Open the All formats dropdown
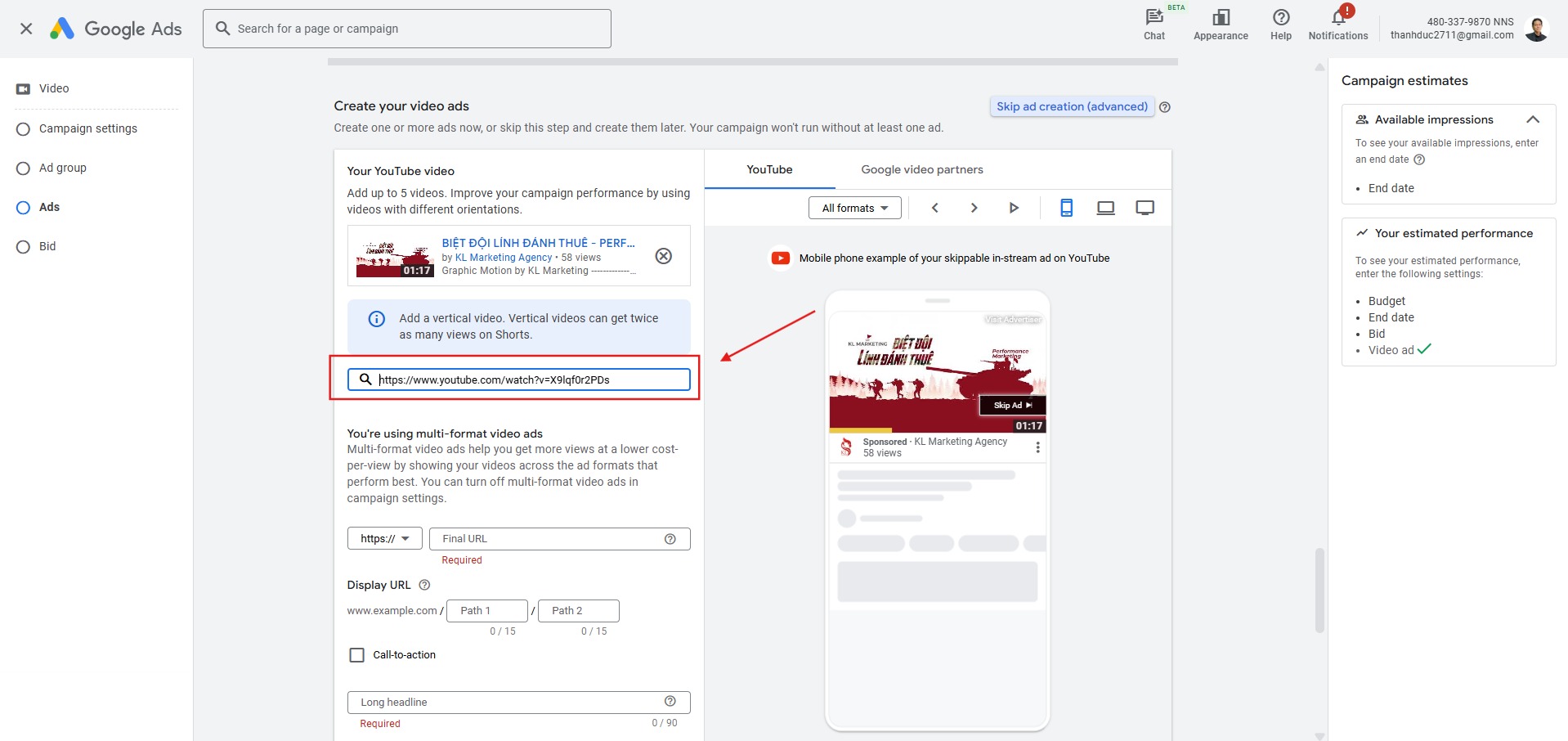 click(854, 208)
